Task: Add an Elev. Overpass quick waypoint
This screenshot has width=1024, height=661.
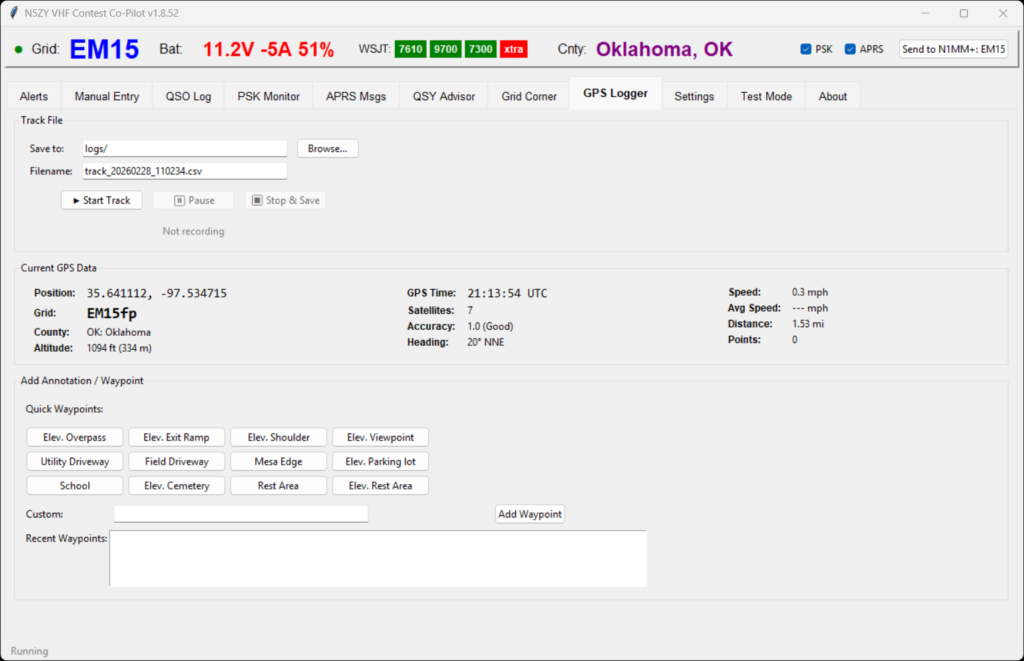Action: [x=75, y=437]
